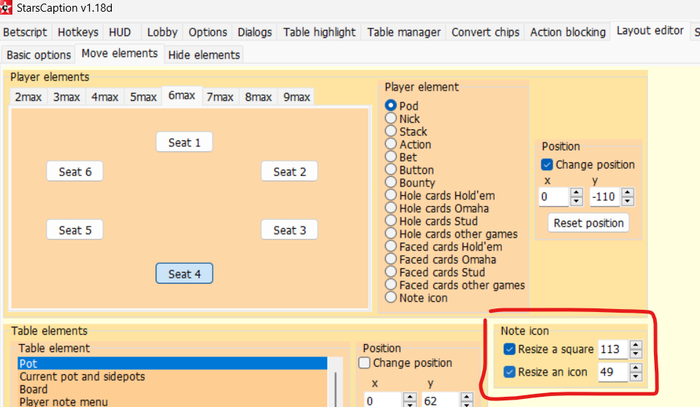
Task: Open the HUD tab
Action: (120, 32)
